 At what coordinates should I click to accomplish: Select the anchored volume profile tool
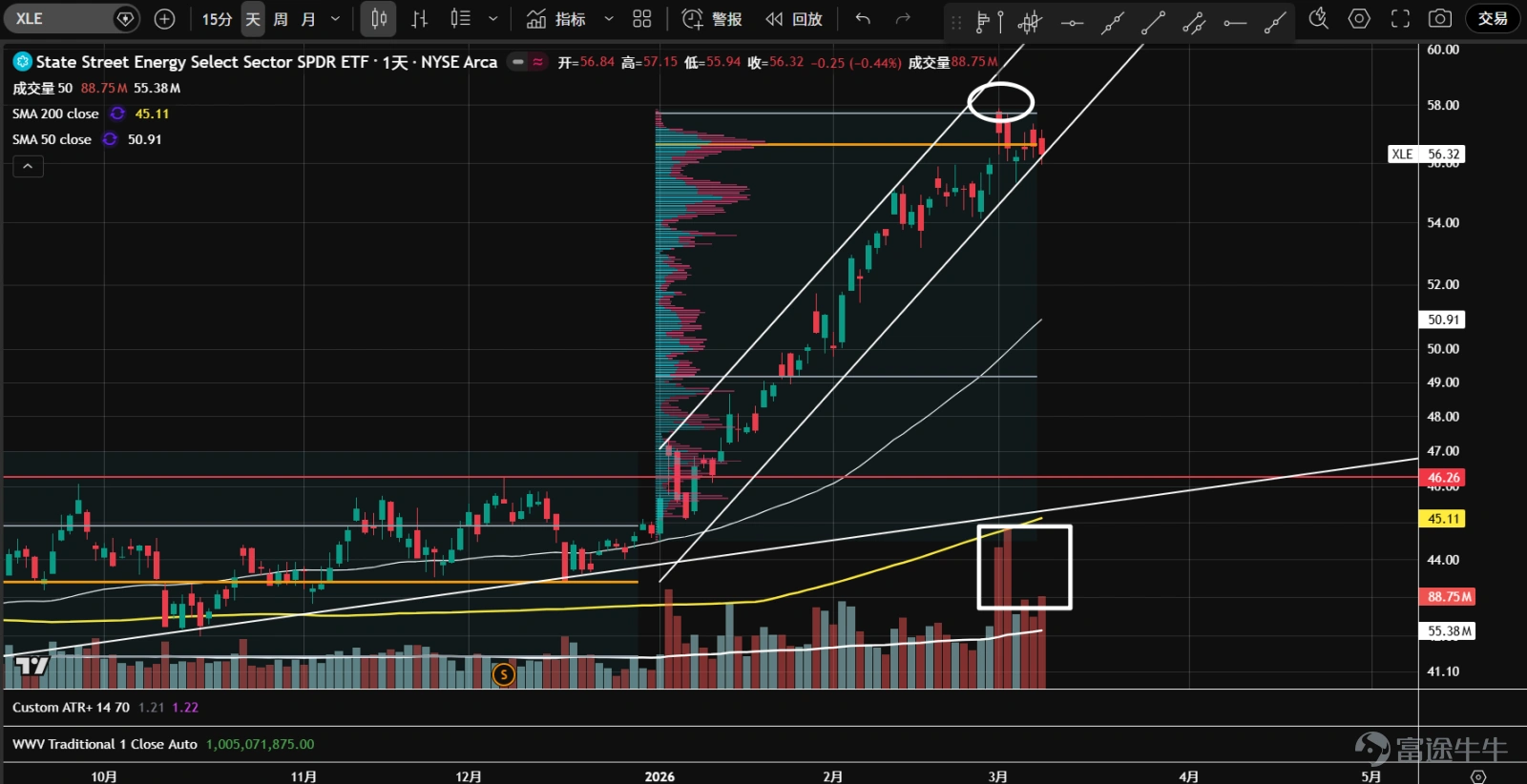tap(990, 20)
